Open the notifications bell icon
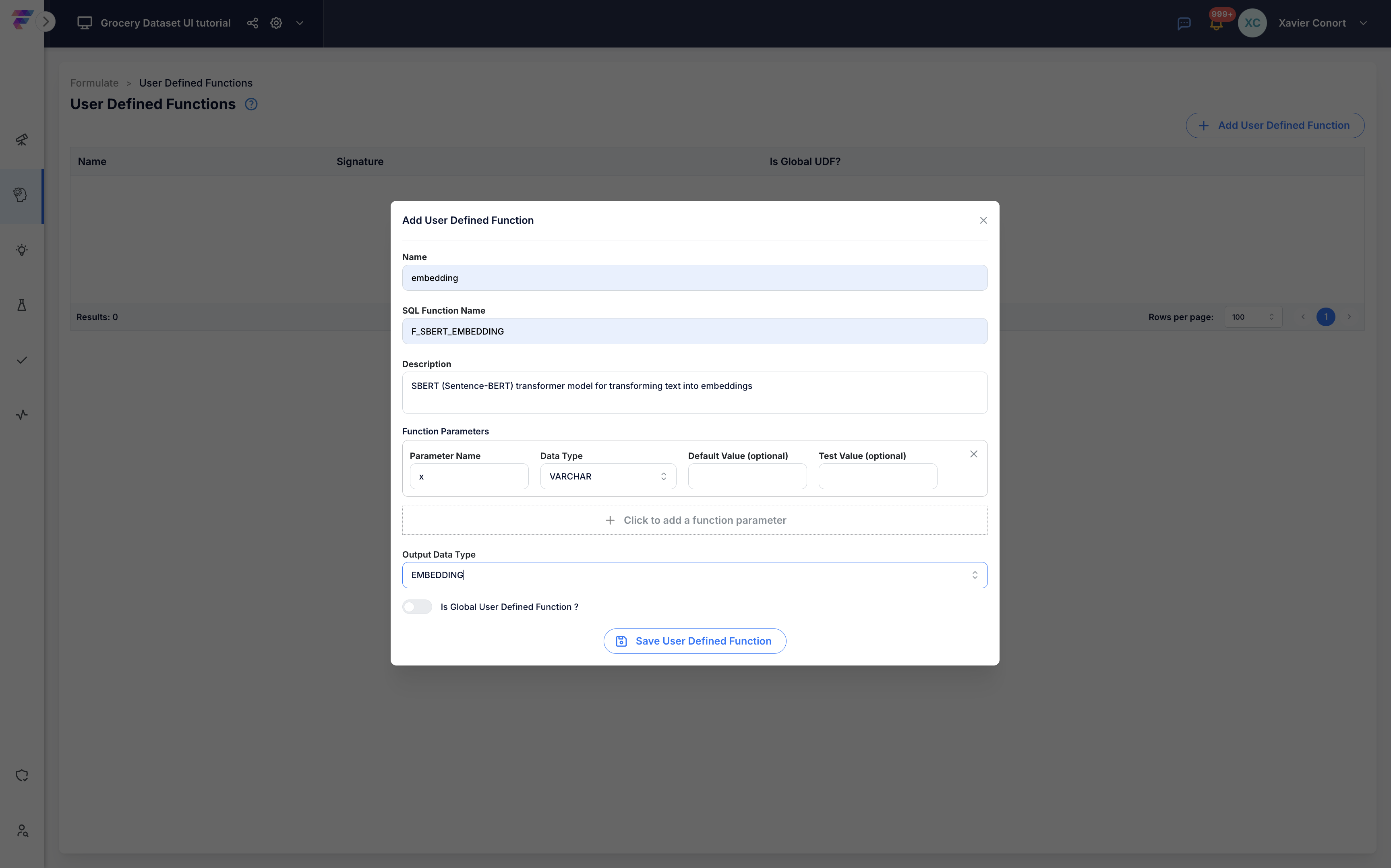The image size is (1391, 868). [1215, 24]
